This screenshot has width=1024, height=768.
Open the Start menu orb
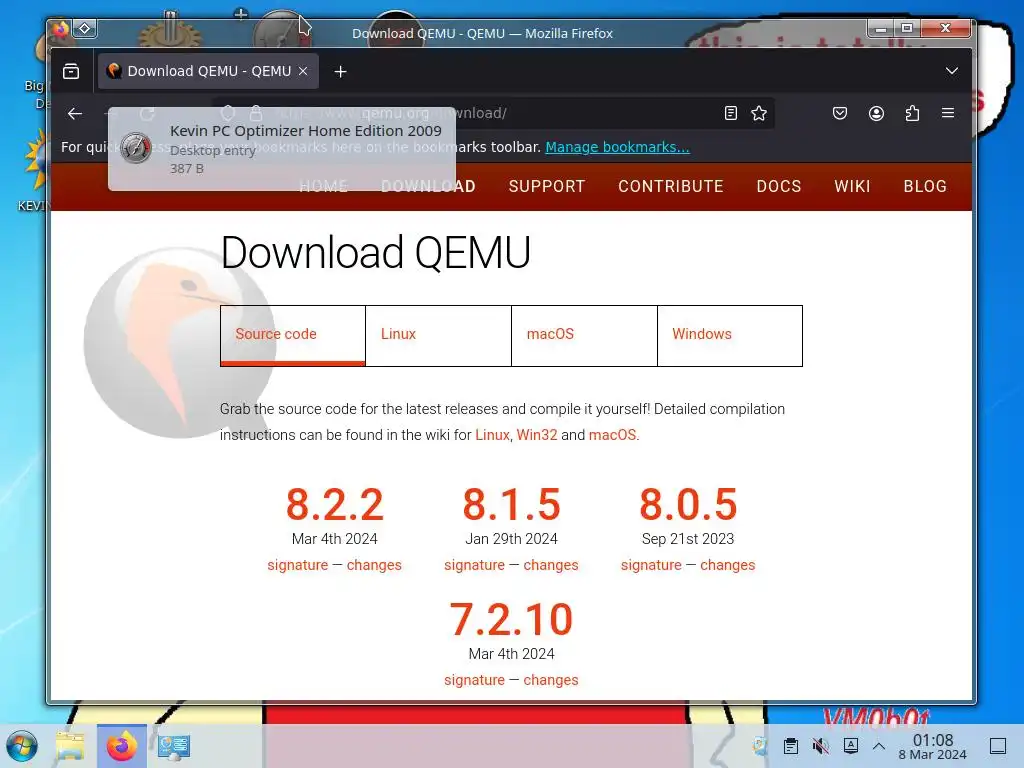click(x=22, y=746)
